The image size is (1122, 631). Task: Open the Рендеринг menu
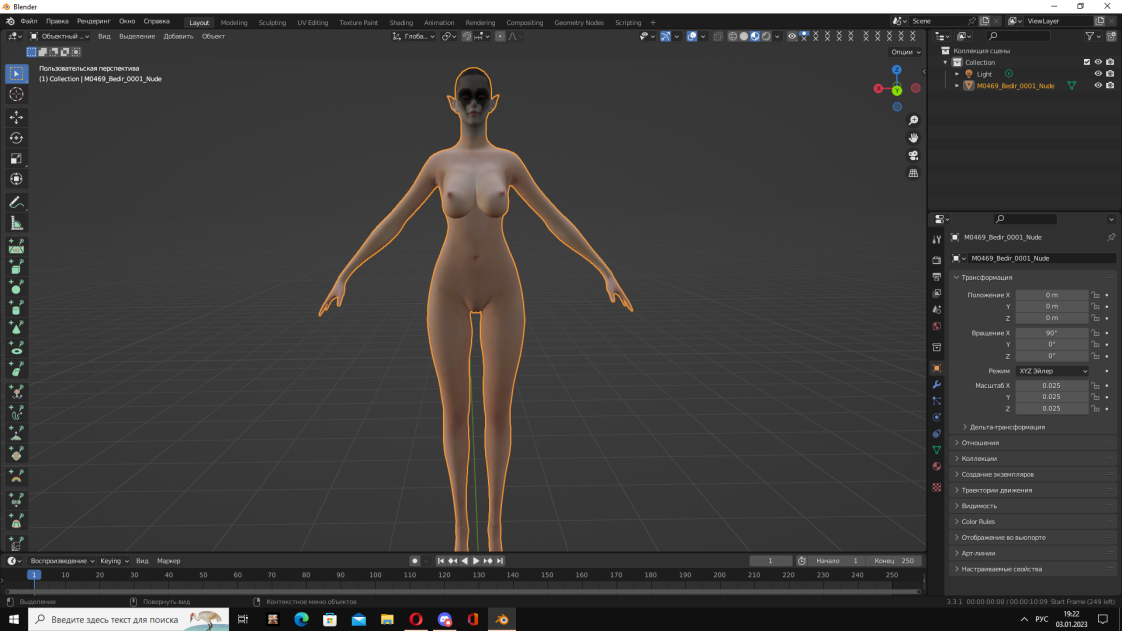[x=94, y=21]
